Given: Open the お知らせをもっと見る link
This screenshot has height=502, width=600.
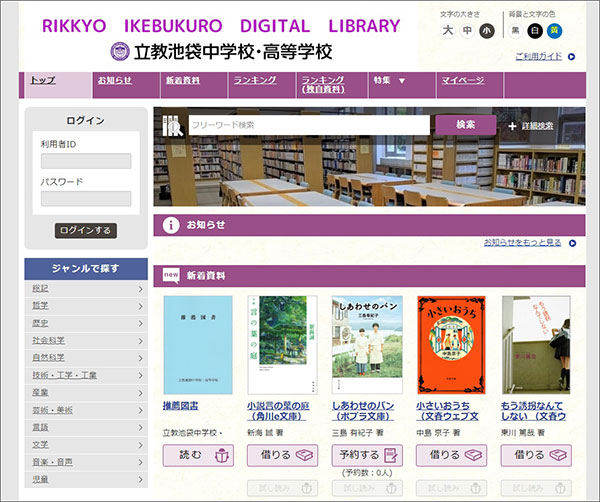Looking at the screenshot, I should pos(523,243).
